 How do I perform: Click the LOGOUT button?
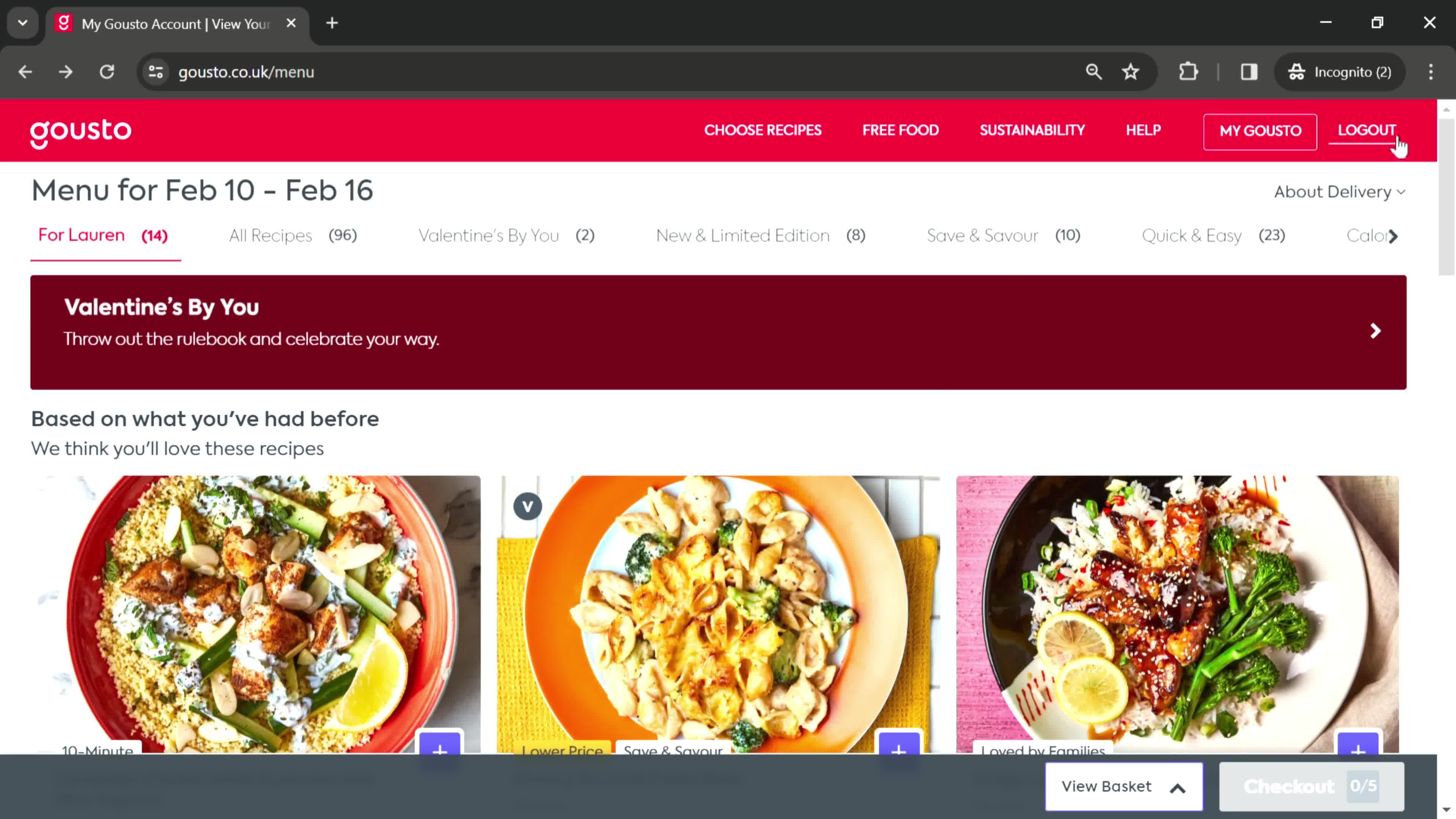pos(1367,130)
